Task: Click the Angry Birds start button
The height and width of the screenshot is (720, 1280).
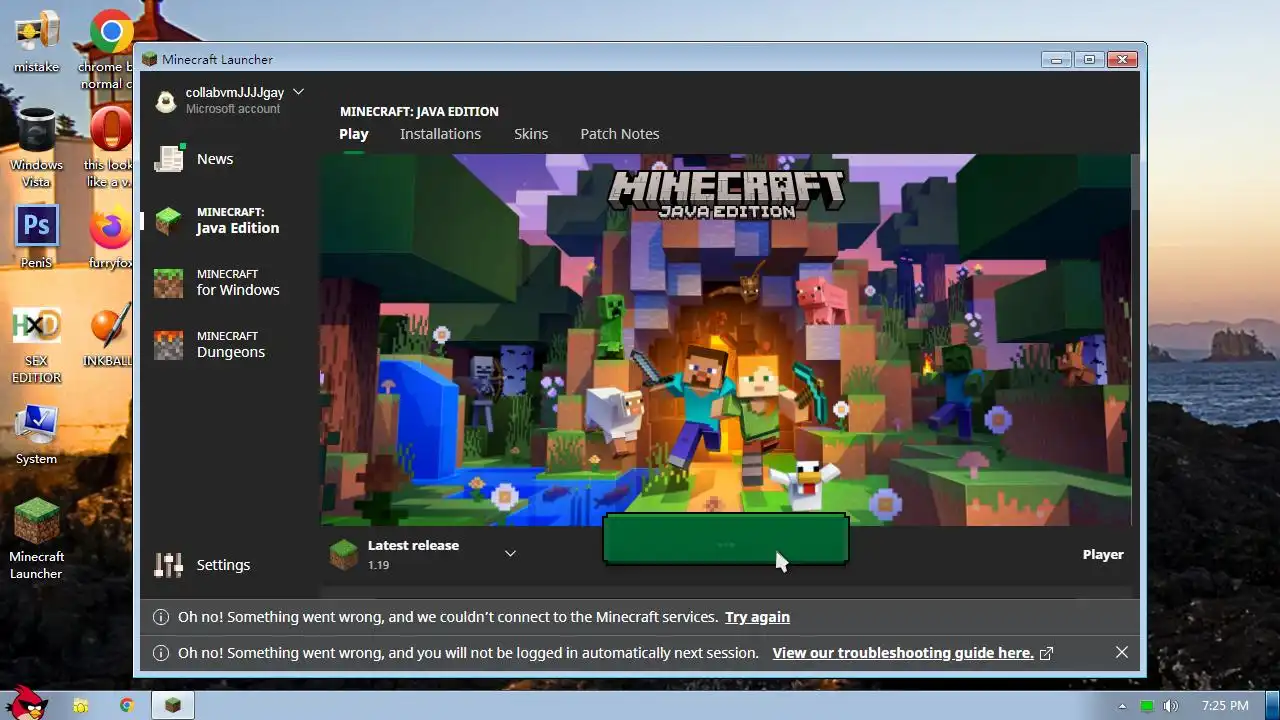Action: 27,703
